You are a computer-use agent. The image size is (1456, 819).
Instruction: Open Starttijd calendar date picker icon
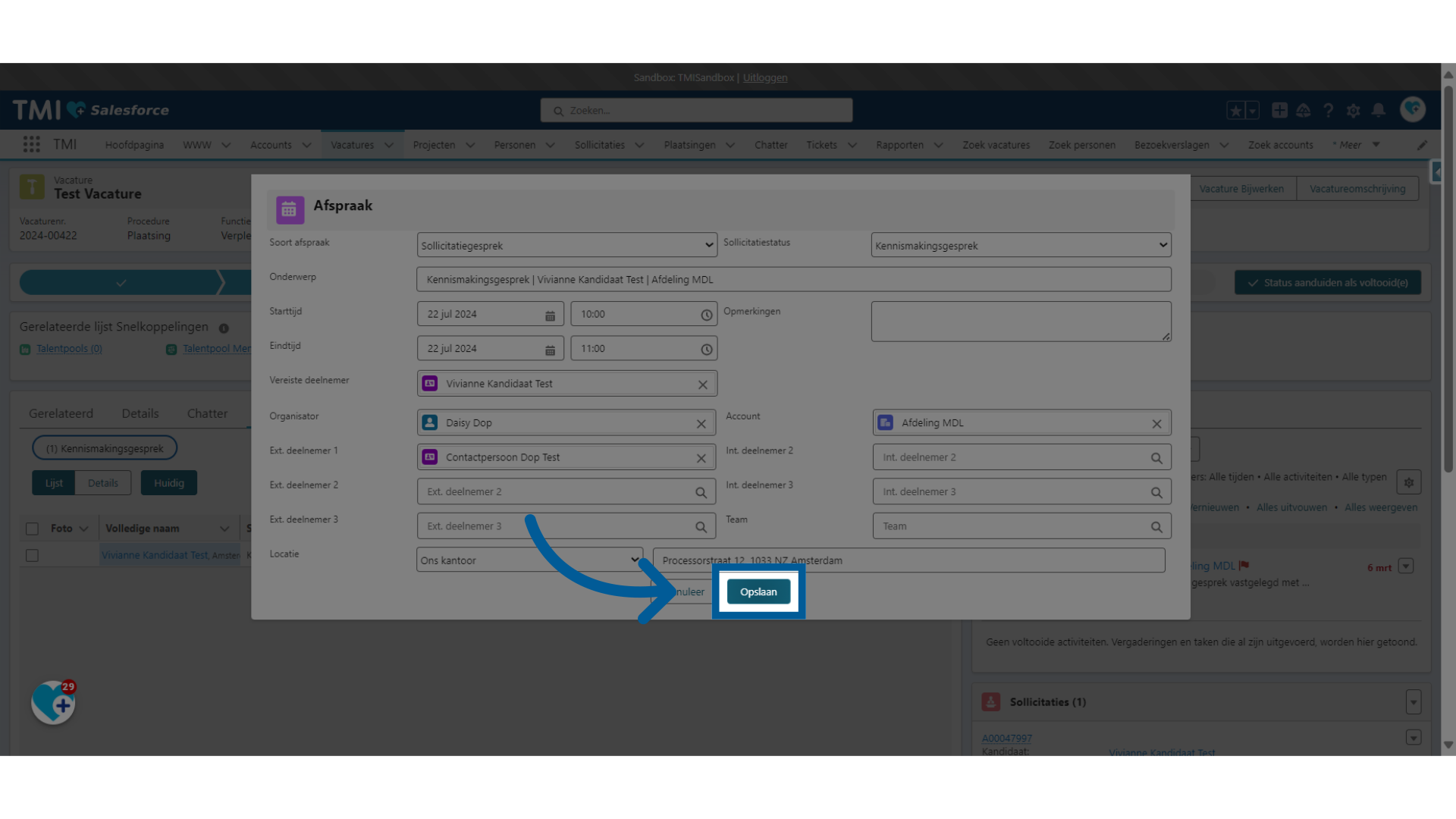(550, 315)
